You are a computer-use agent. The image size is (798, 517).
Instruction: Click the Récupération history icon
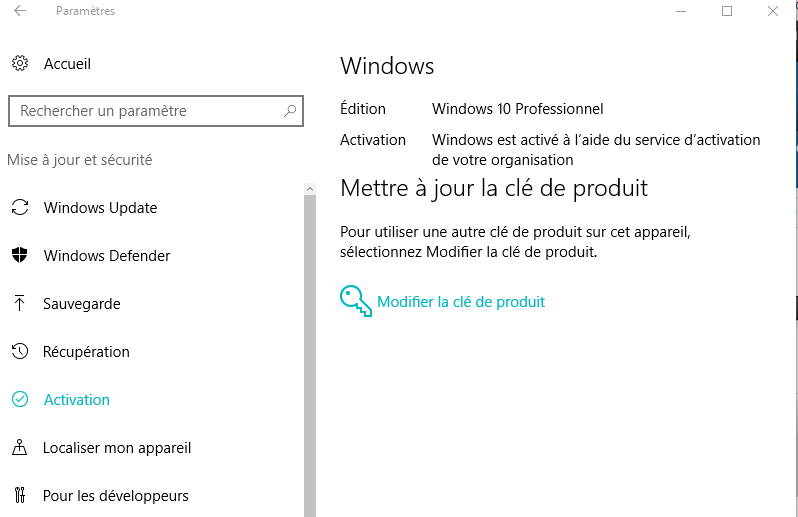(x=19, y=352)
